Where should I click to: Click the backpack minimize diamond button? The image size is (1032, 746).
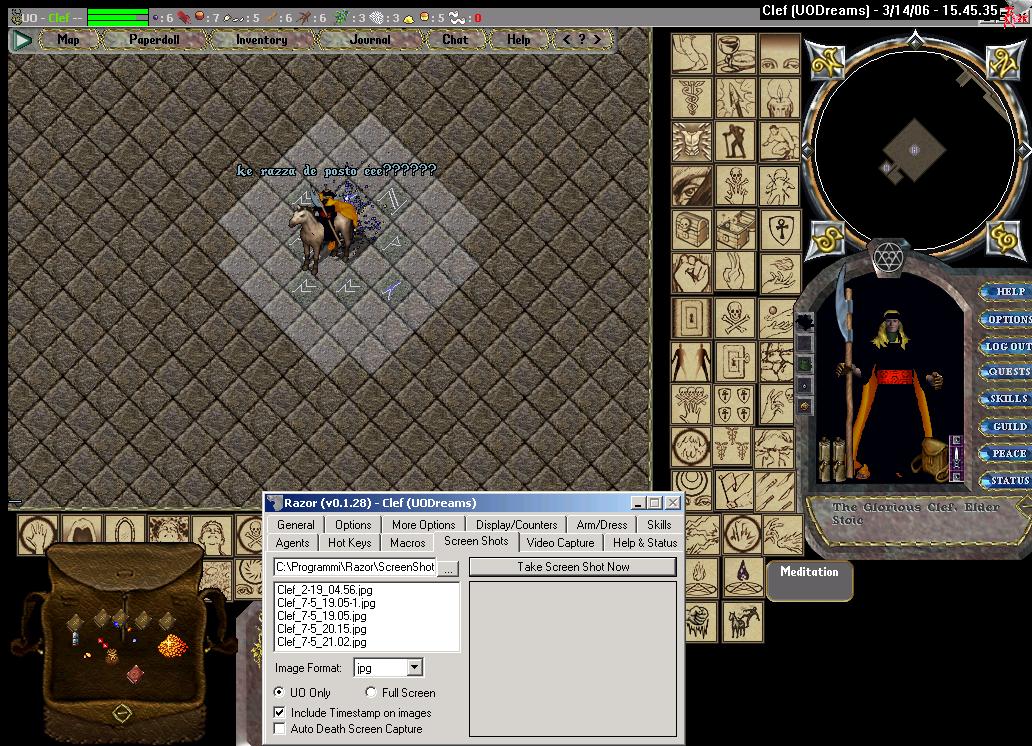click(122, 712)
